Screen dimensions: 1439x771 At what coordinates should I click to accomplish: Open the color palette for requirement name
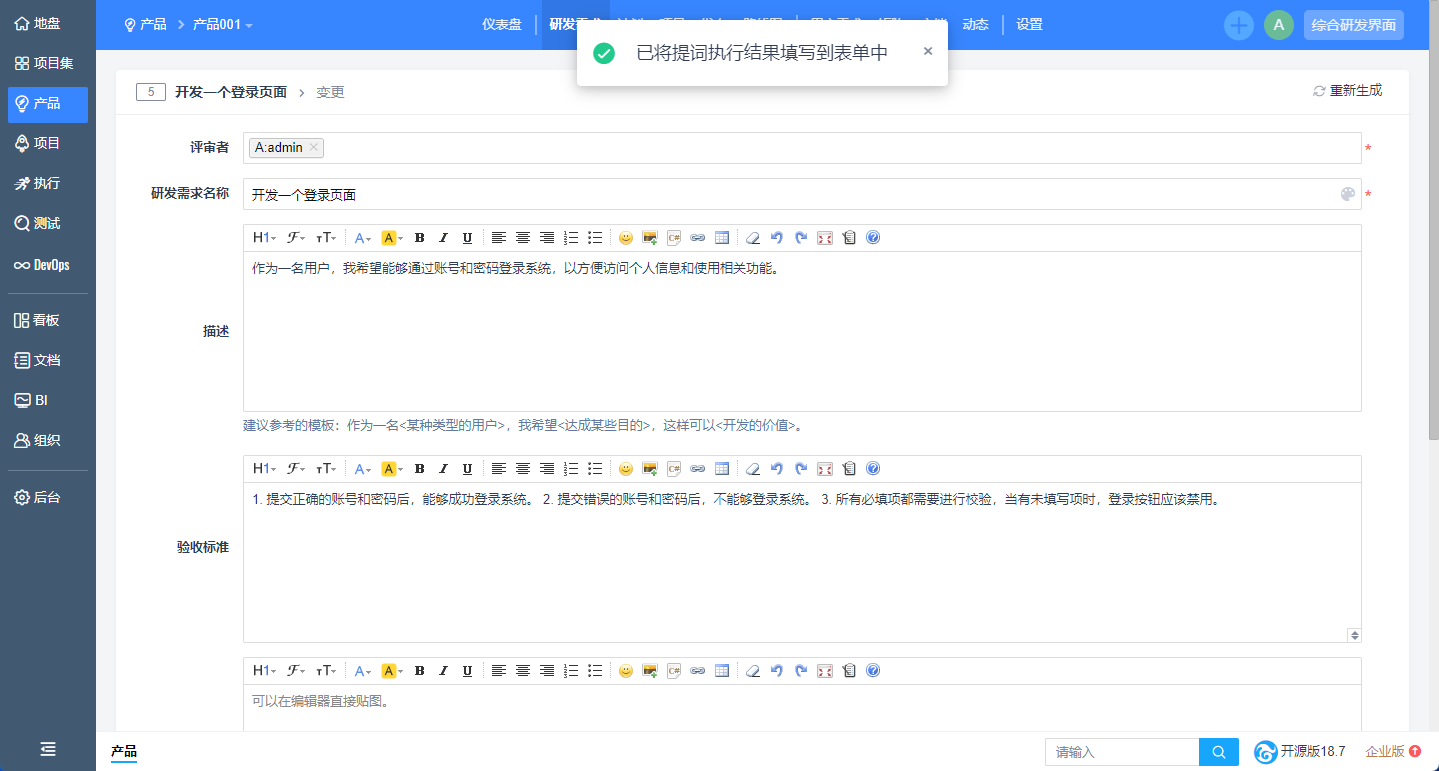[x=1348, y=195]
